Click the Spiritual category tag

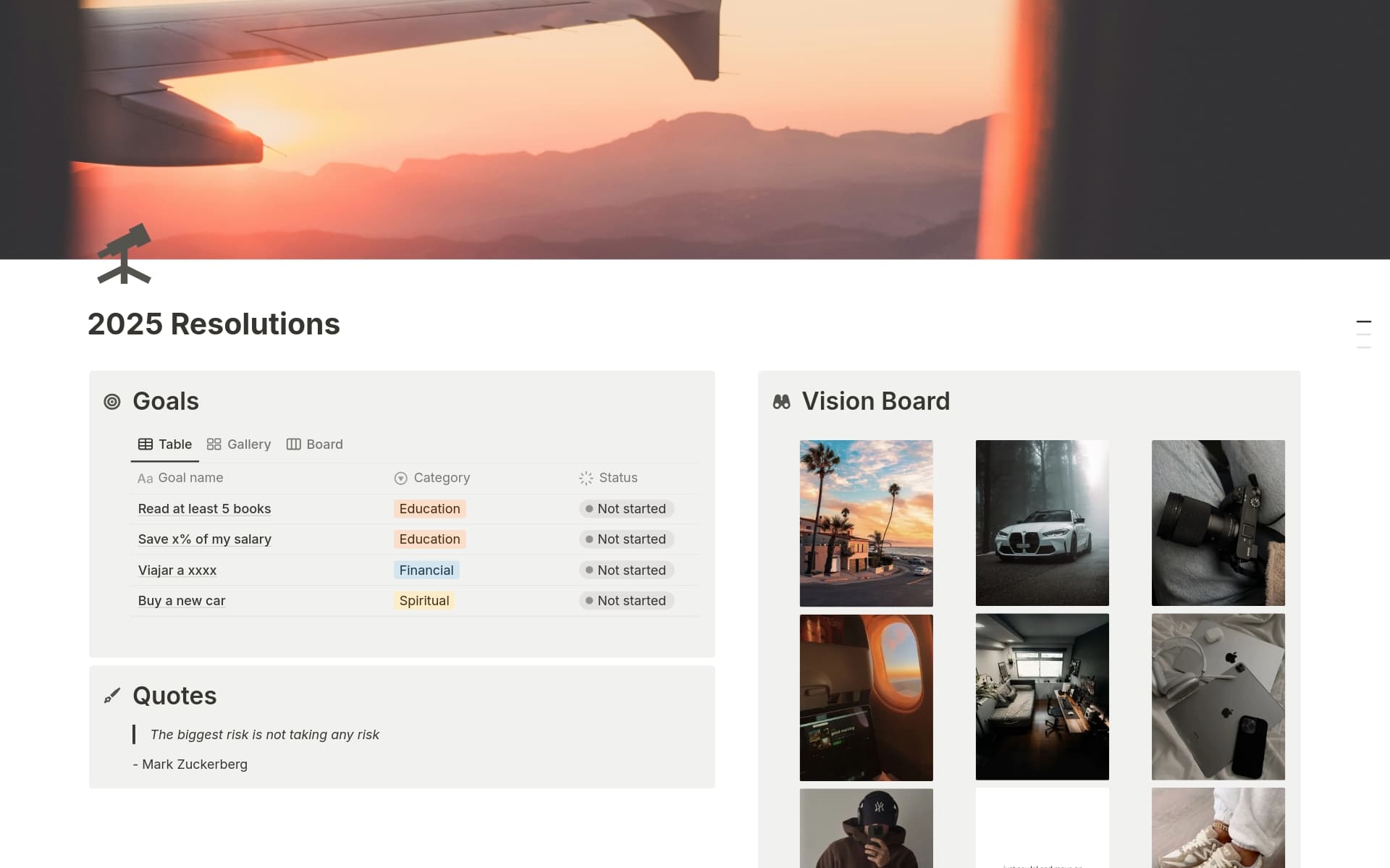(x=424, y=601)
